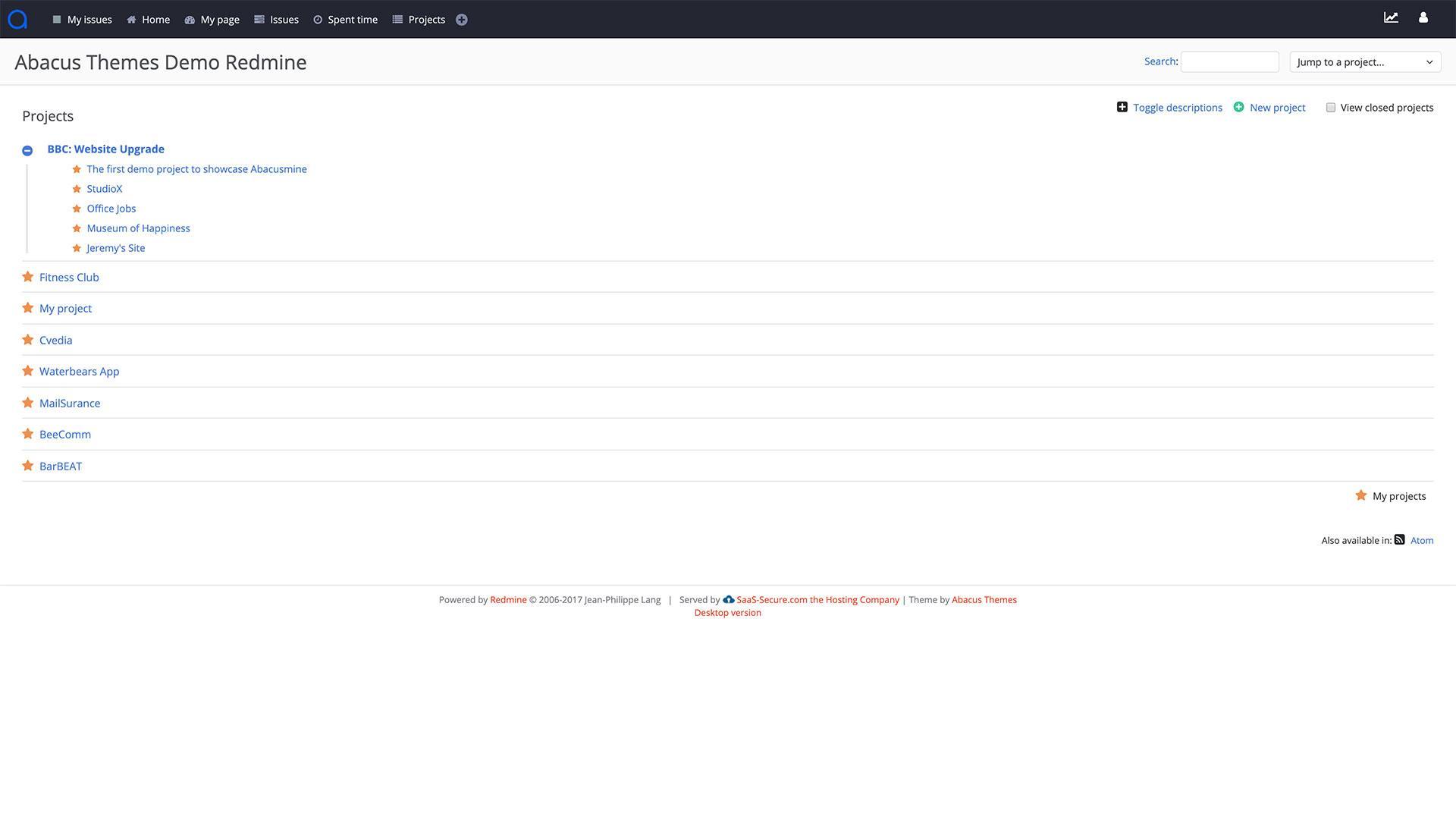Follow the Redmine footer link
The image size is (1456, 820).
(x=508, y=599)
